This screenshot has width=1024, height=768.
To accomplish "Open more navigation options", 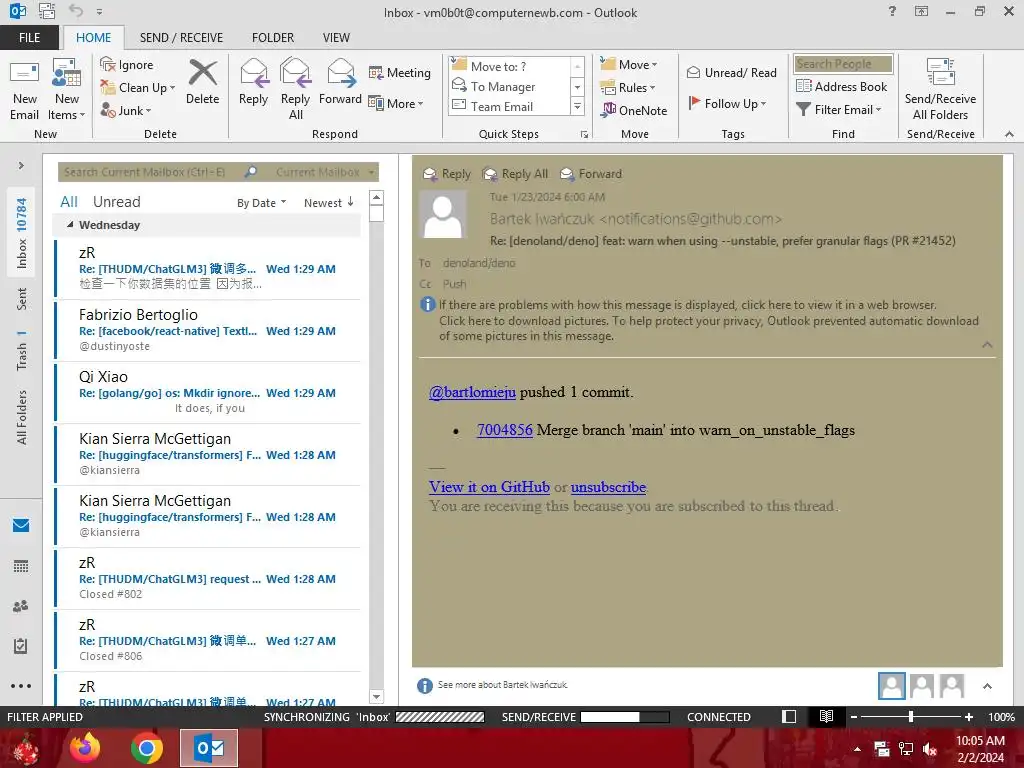I will tap(21, 686).
